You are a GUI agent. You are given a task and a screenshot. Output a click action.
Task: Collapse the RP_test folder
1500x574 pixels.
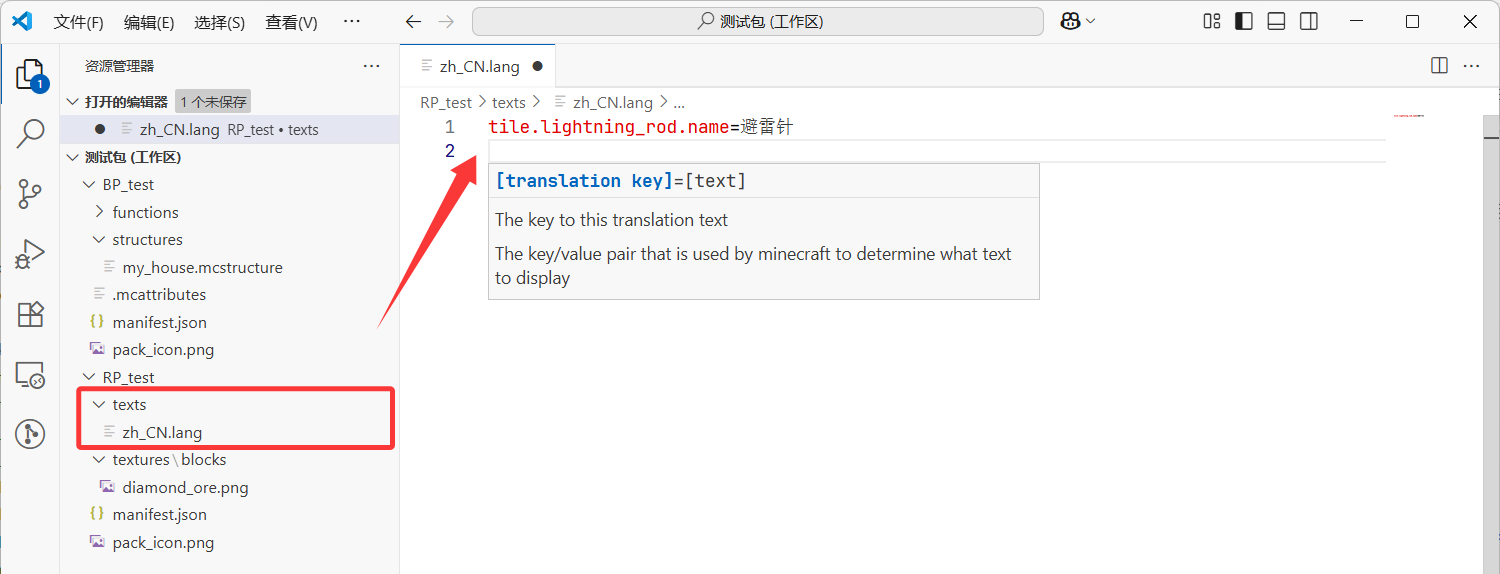(128, 377)
